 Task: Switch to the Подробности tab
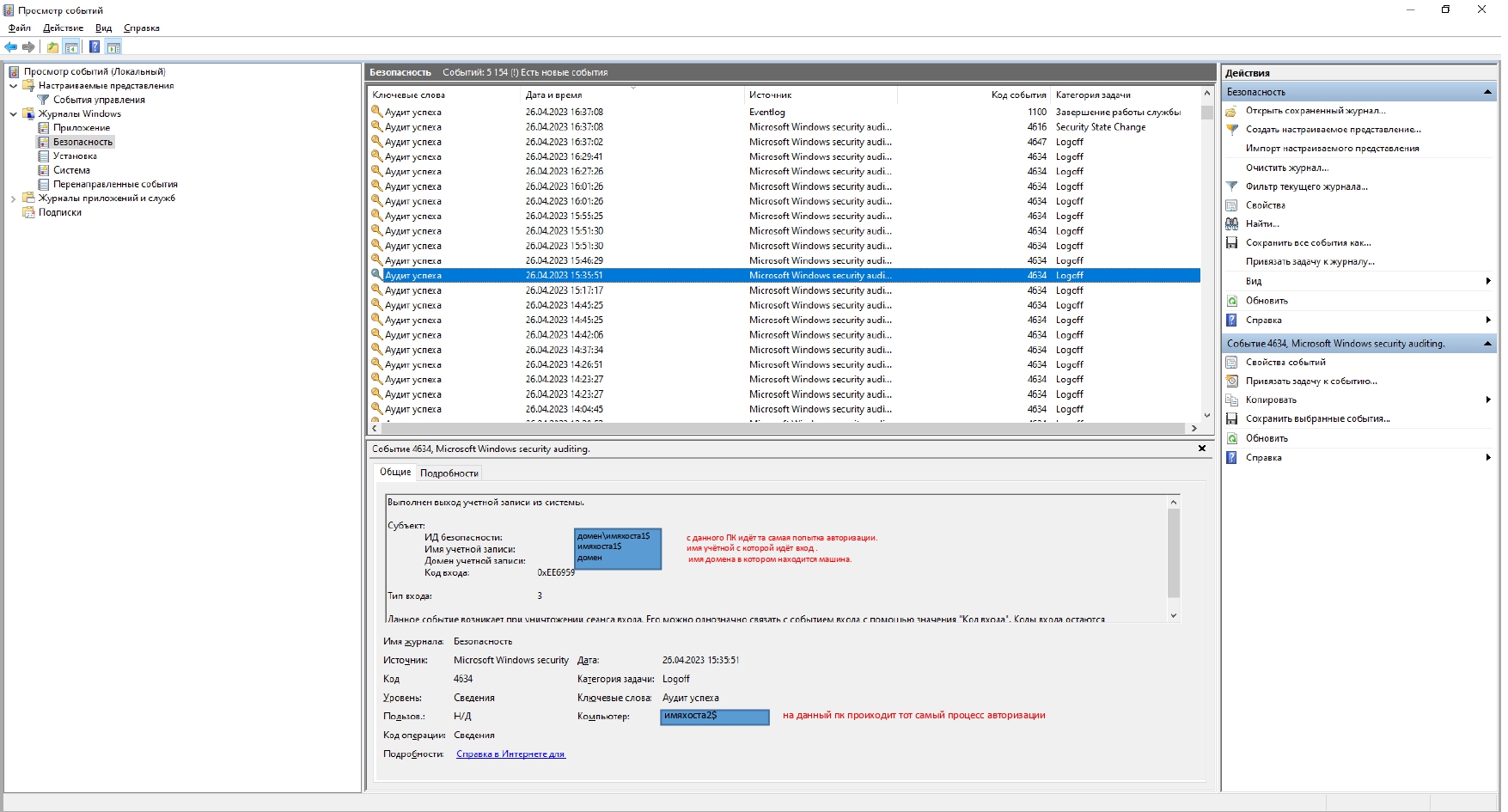tap(449, 473)
